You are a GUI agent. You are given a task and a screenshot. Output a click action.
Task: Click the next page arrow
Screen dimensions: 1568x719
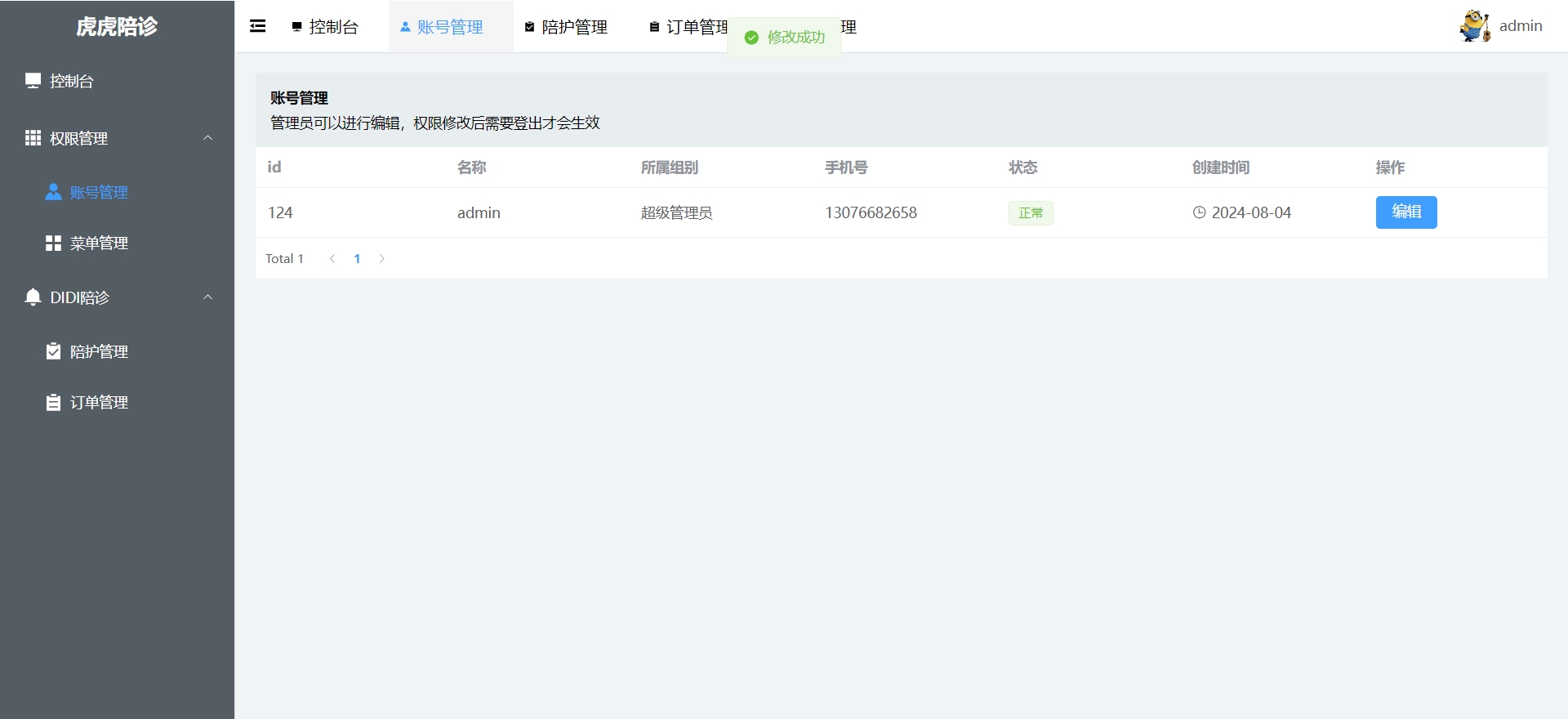[381, 259]
